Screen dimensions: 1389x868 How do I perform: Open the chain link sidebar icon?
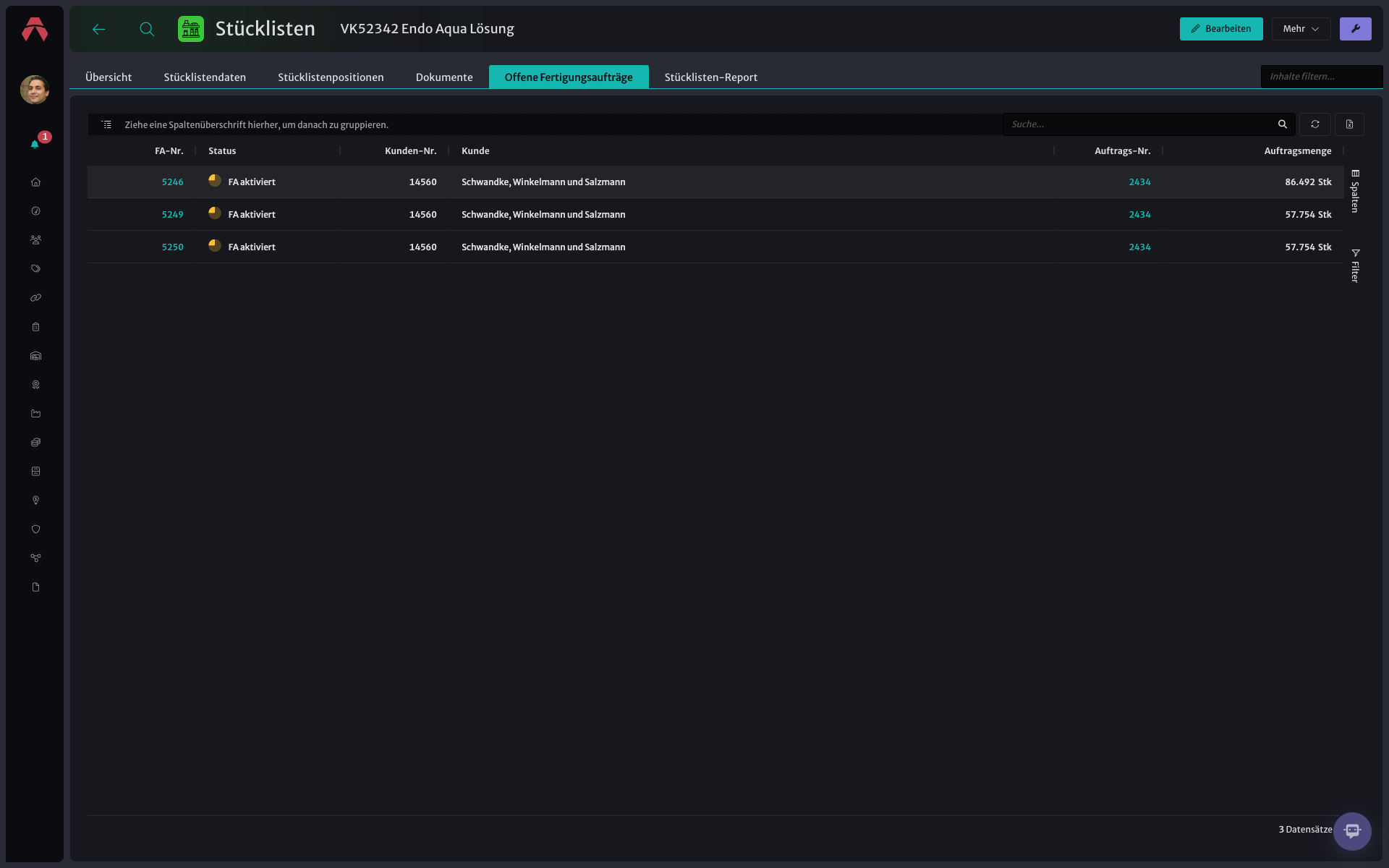coord(35,298)
